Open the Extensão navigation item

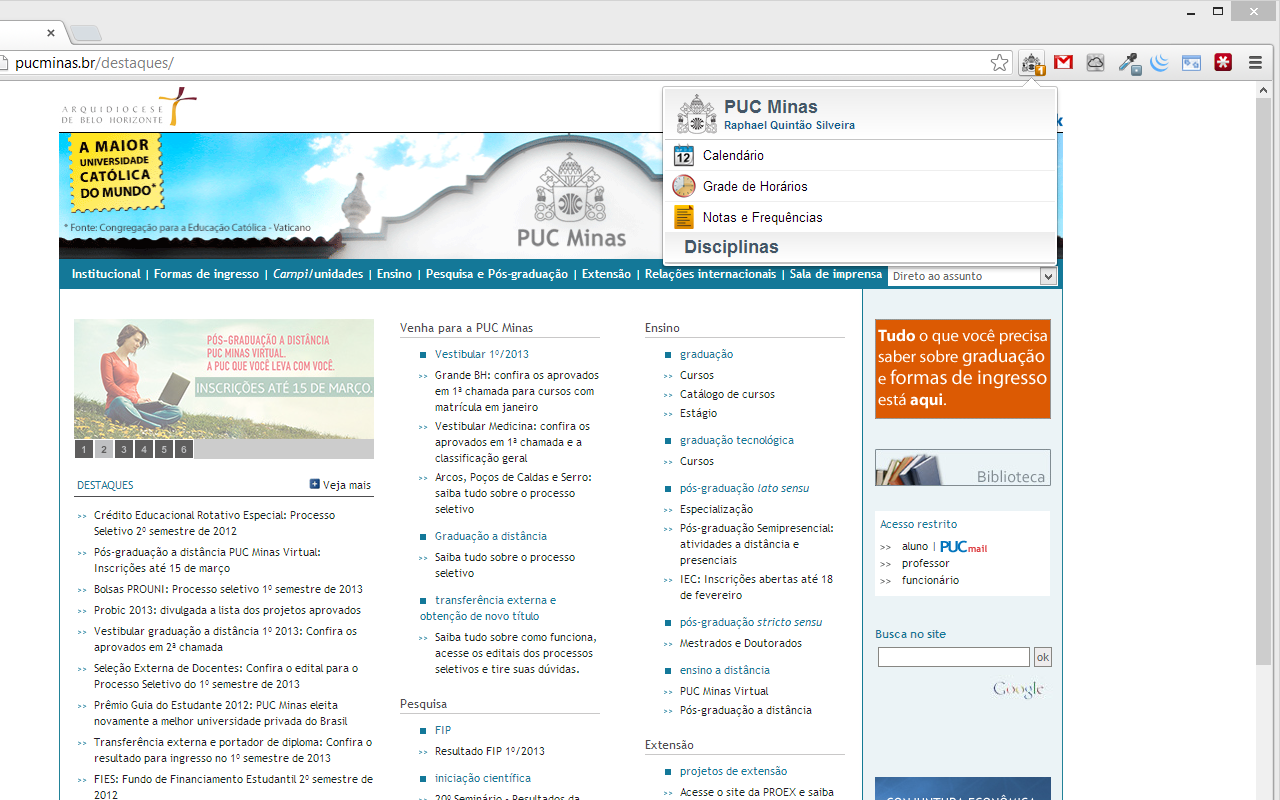pyautogui.click(x=606, y=274)
